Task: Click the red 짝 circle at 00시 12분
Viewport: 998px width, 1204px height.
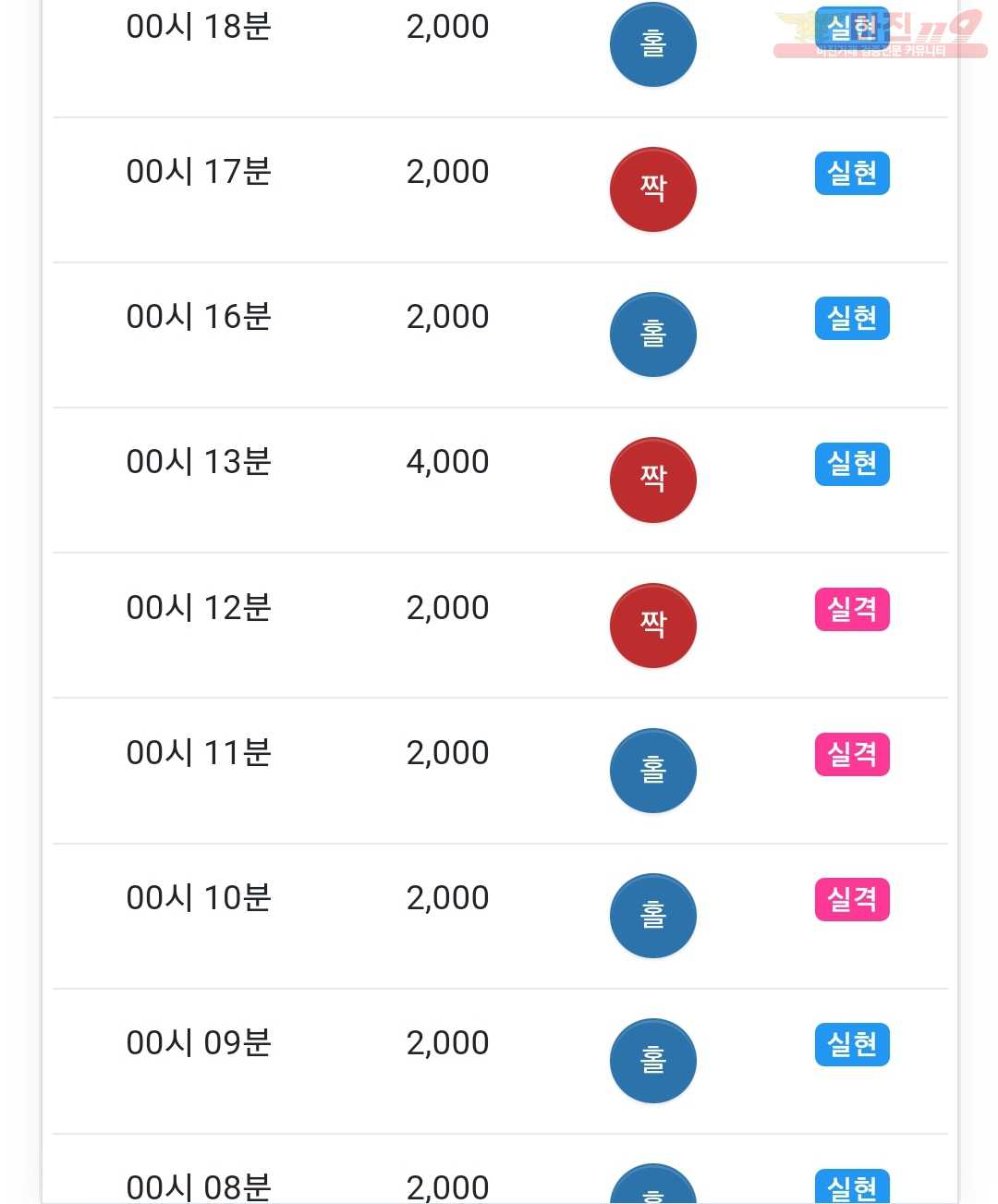Action: [x=652, y=625]
